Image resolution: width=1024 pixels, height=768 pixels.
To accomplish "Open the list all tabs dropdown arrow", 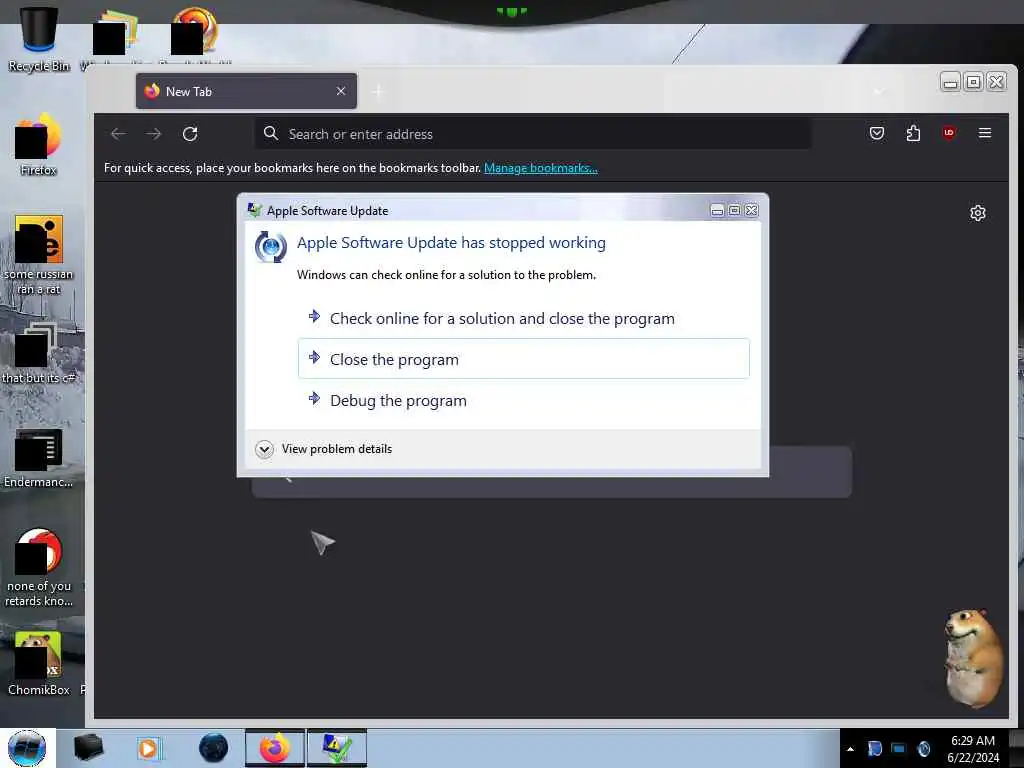I will coord(879,91).
